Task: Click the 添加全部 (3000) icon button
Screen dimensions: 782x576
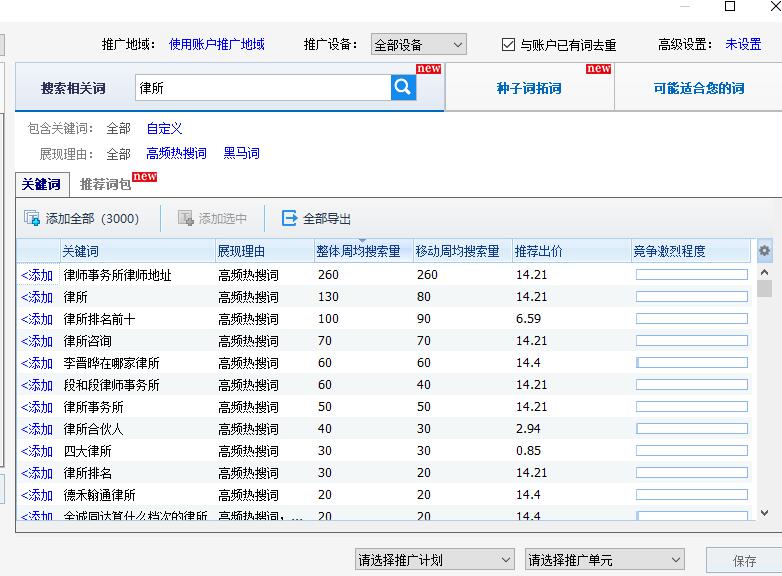Action: [32, 218]
